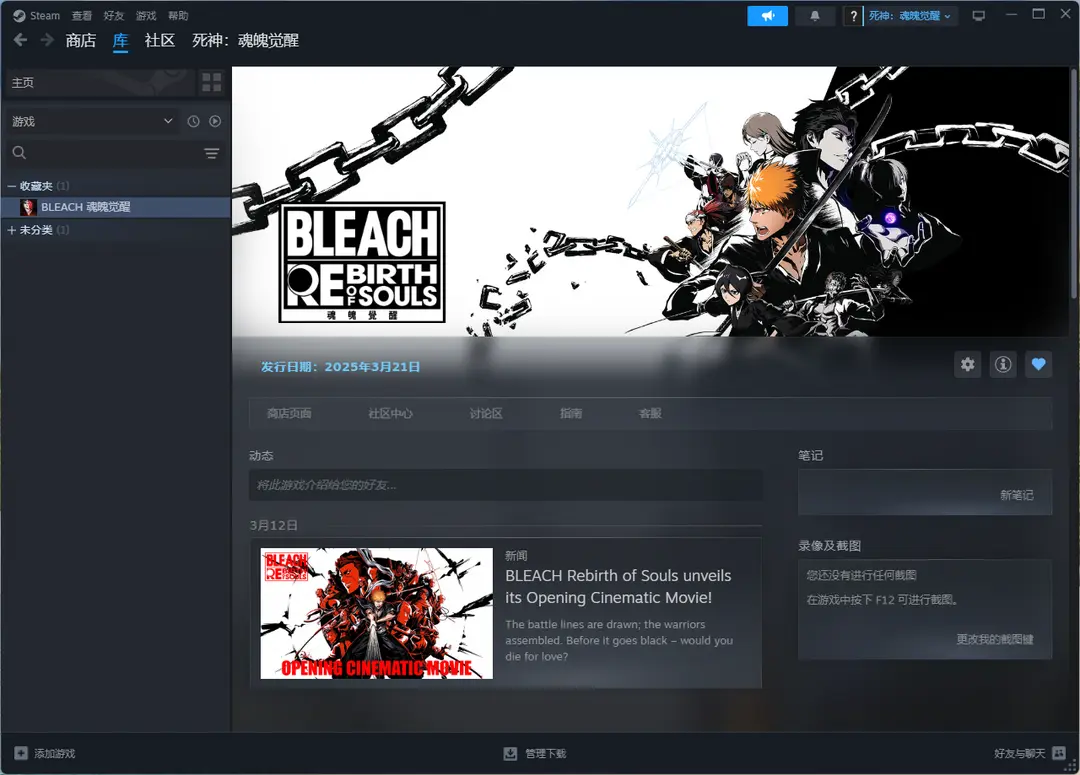This screenshot has height=775, width=1080.
Task: Open the announcements megaphone button
Action: (x=767, y=16)
